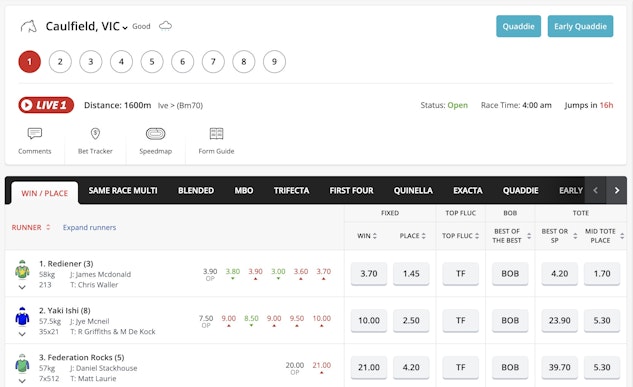Select race 2 circle
This screenshot has width=633, height=387.
pyautogui.click(x=60, y=62)
